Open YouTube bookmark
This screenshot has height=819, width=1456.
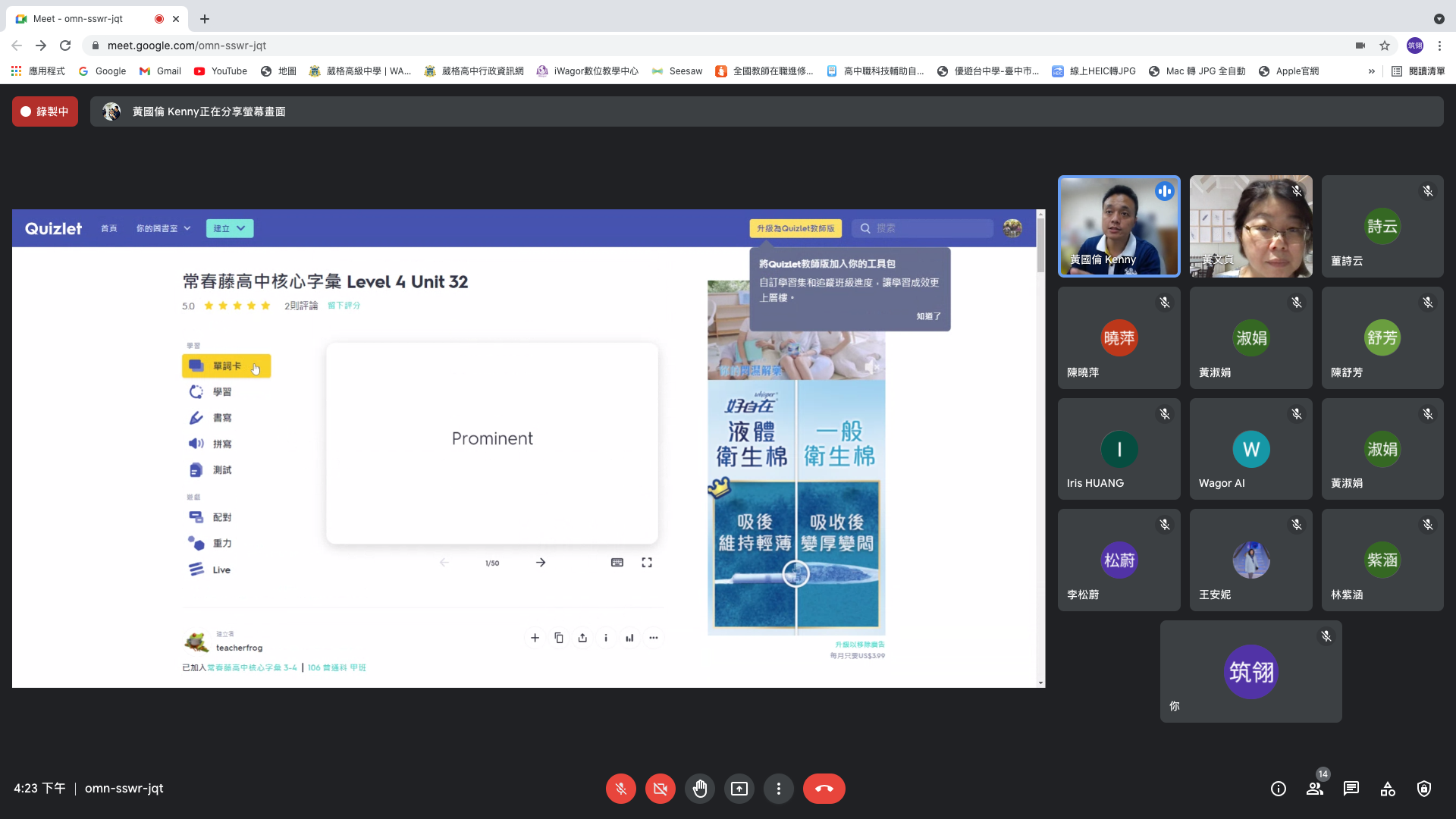(220, 71)
